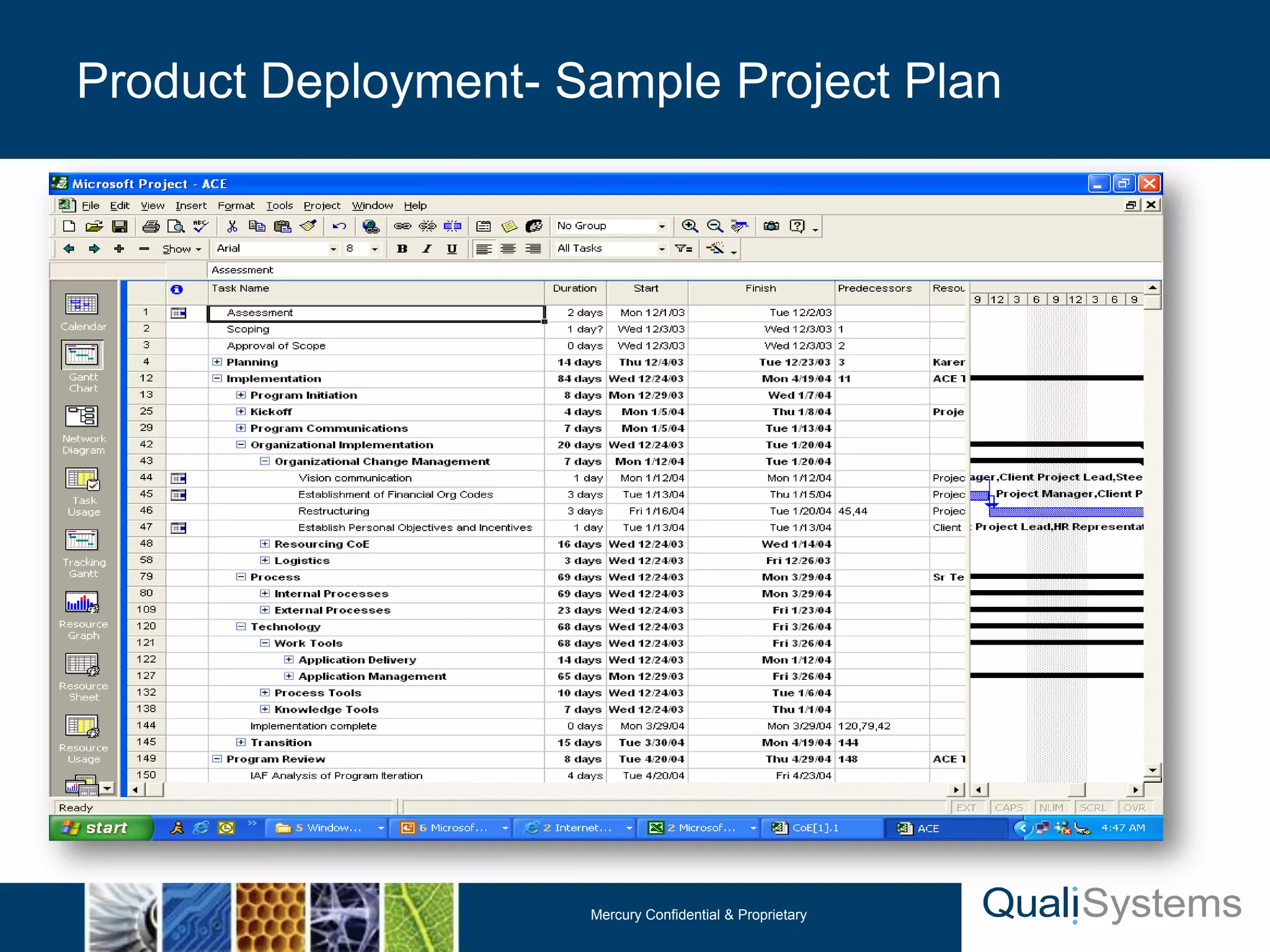This screenshot has height=952, width=1270.
Task: Open Microsoft Project Help icon
Action: tap(797, 226)
